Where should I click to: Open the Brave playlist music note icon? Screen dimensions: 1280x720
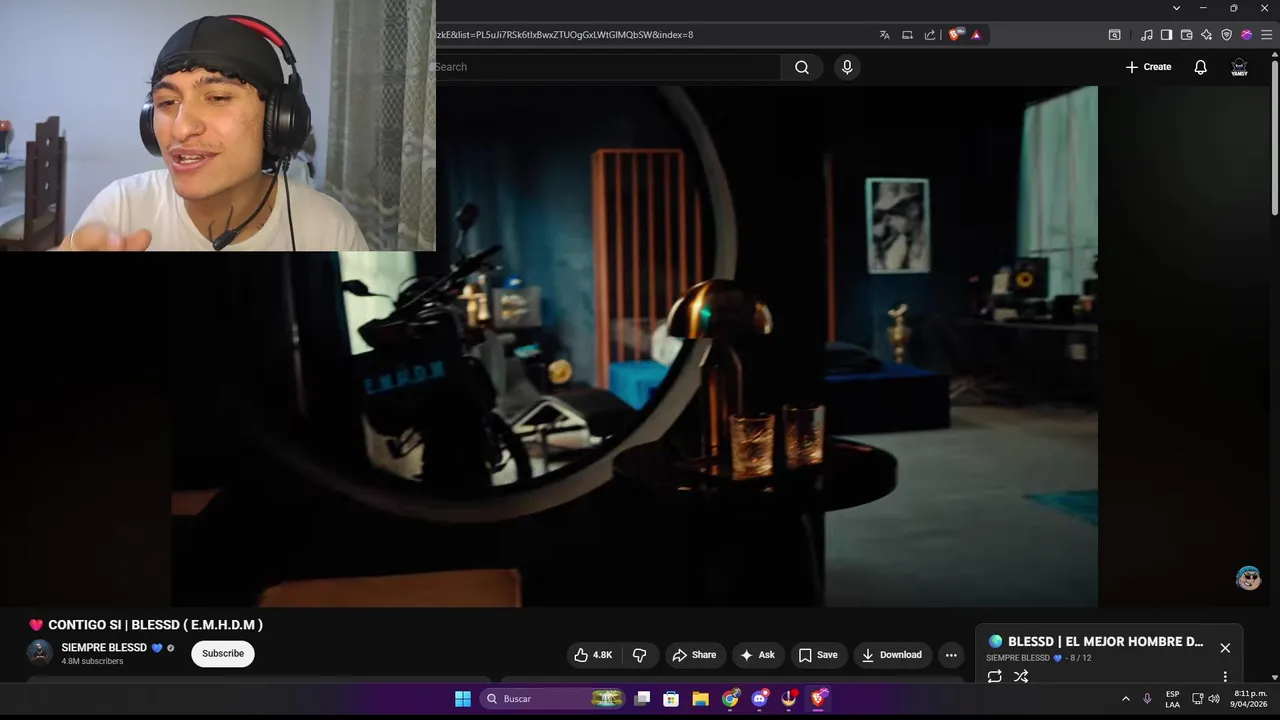pos(1147,34)
